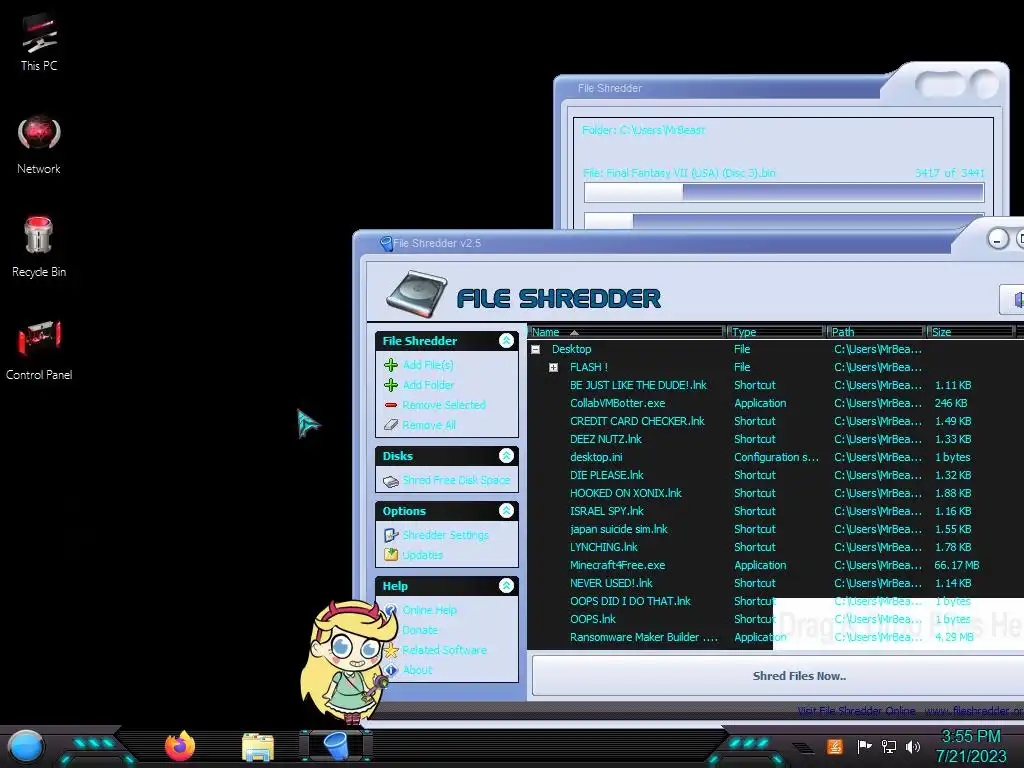Open File Explorer from the taskbar

[x=257, y=746]
